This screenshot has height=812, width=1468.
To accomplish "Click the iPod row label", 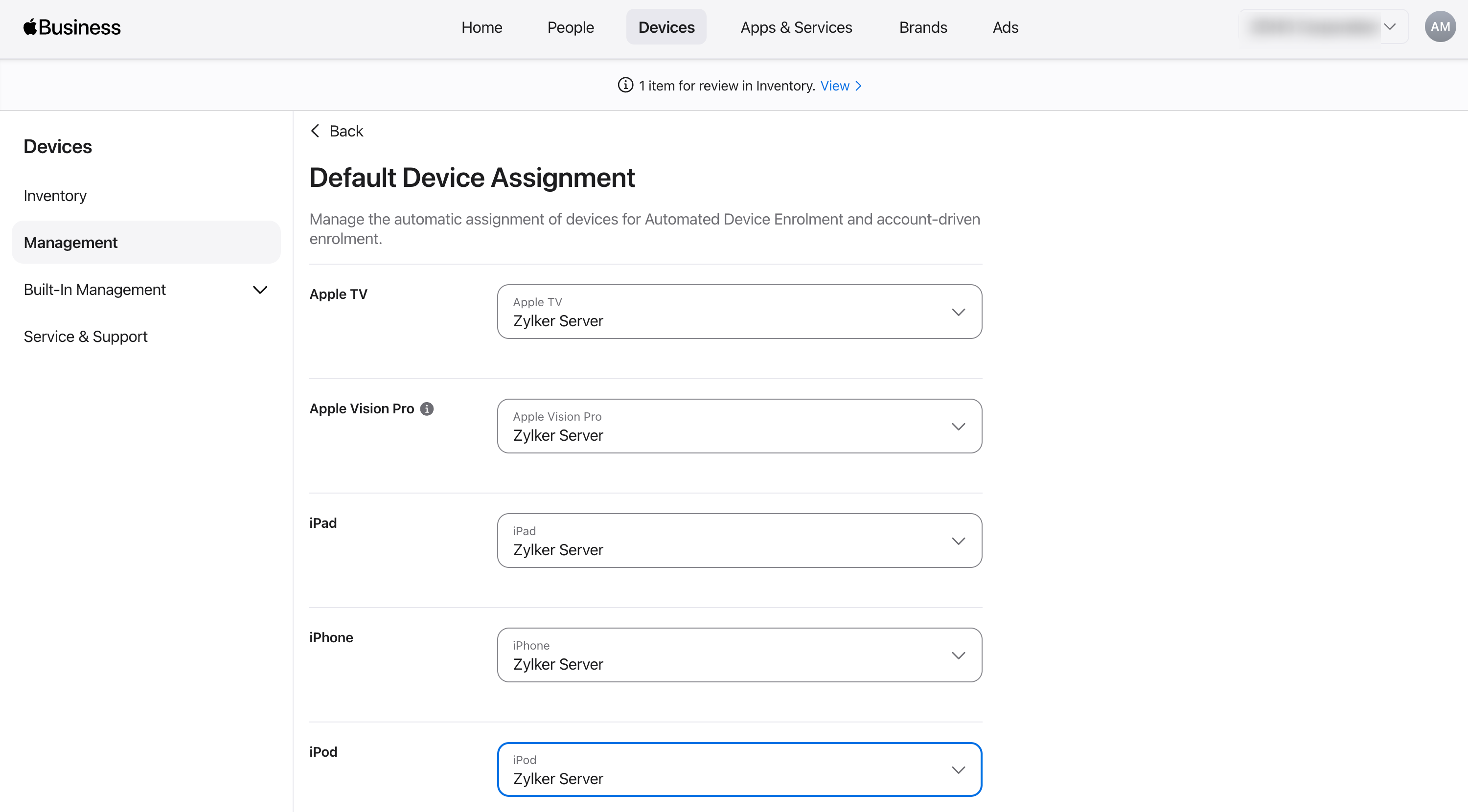I will 323,752.
